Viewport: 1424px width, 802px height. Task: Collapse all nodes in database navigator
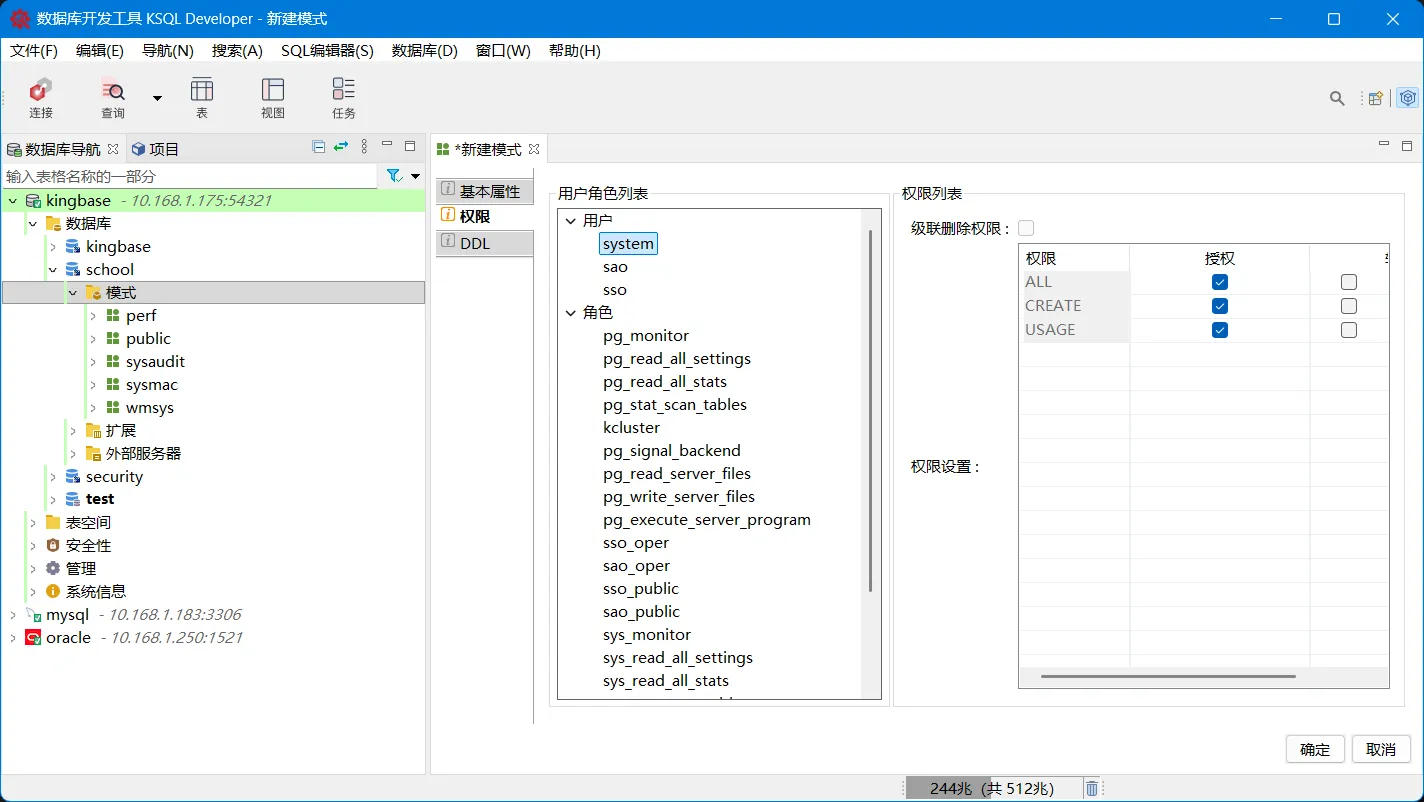click(x=317, y=146)
